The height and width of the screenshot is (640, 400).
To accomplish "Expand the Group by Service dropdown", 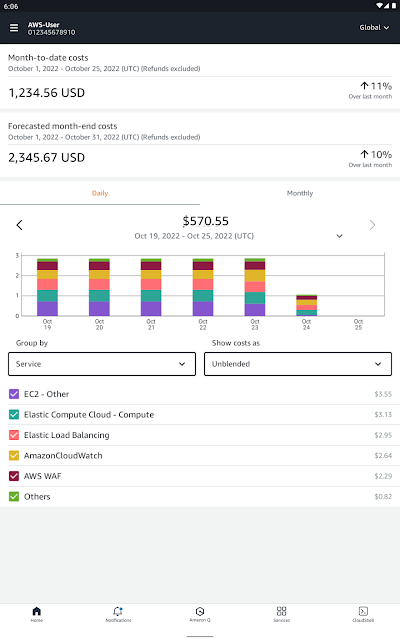I will pyautogui.click(x=102, y=364).
